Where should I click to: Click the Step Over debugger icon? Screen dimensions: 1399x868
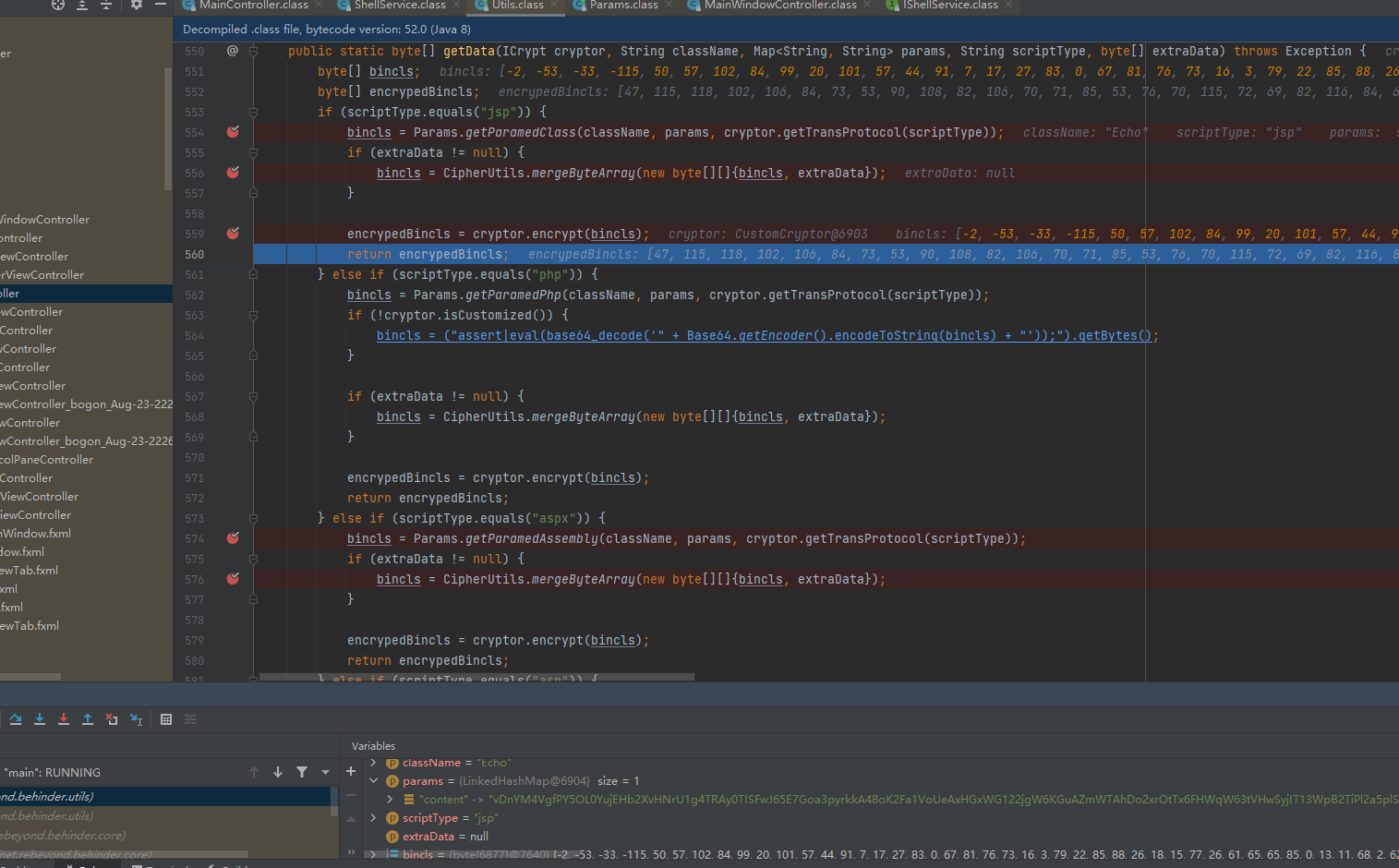[16, 719]
